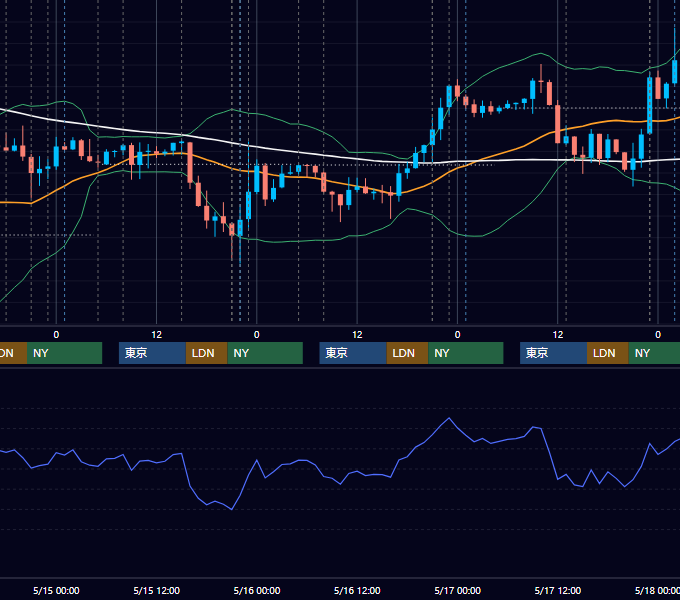This screenshot has height=600, width=680.
Task: Click the 5/16 00:00 date label
Action: coord(257,590)
